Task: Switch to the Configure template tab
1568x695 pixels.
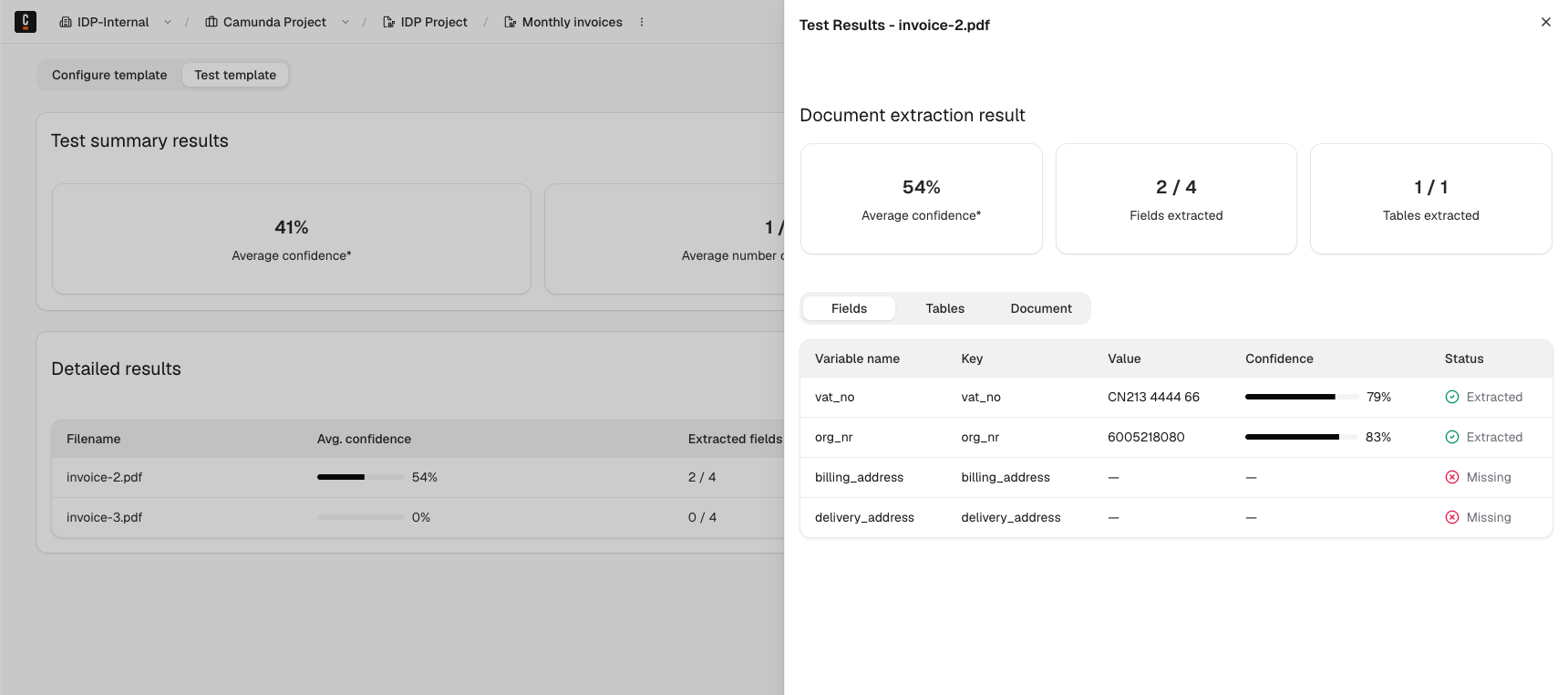Action: (109, 75)
